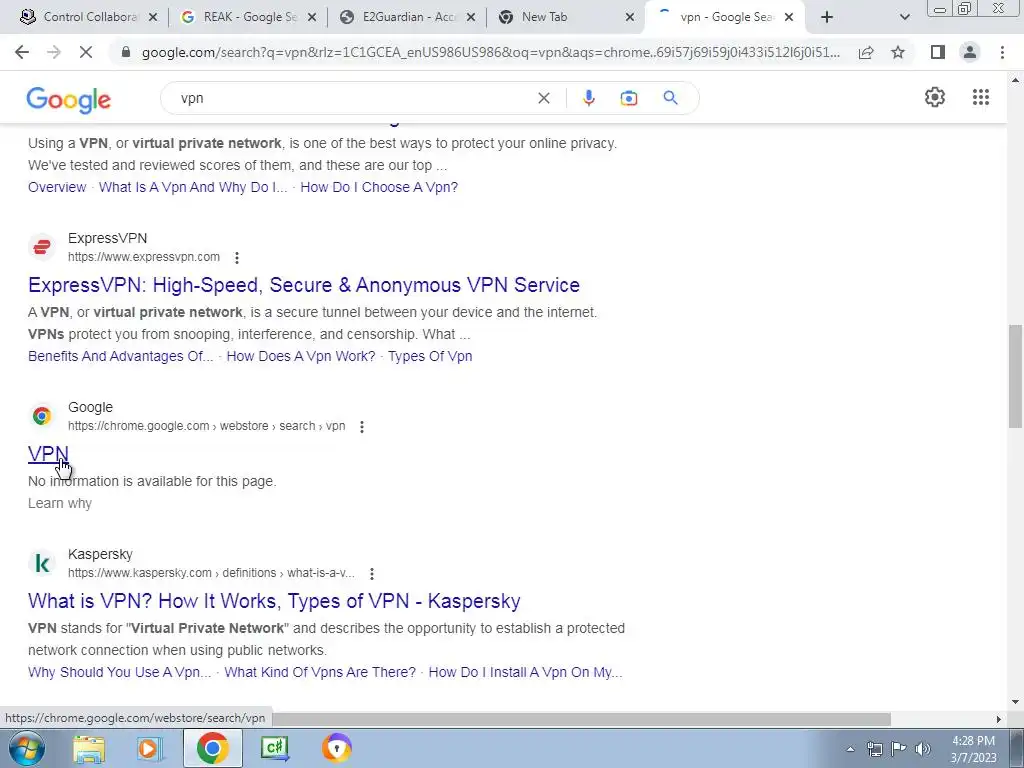This screenshot has height=768, width=1024.
Task: Share this page from the address bar
Action: coord(866,52)
